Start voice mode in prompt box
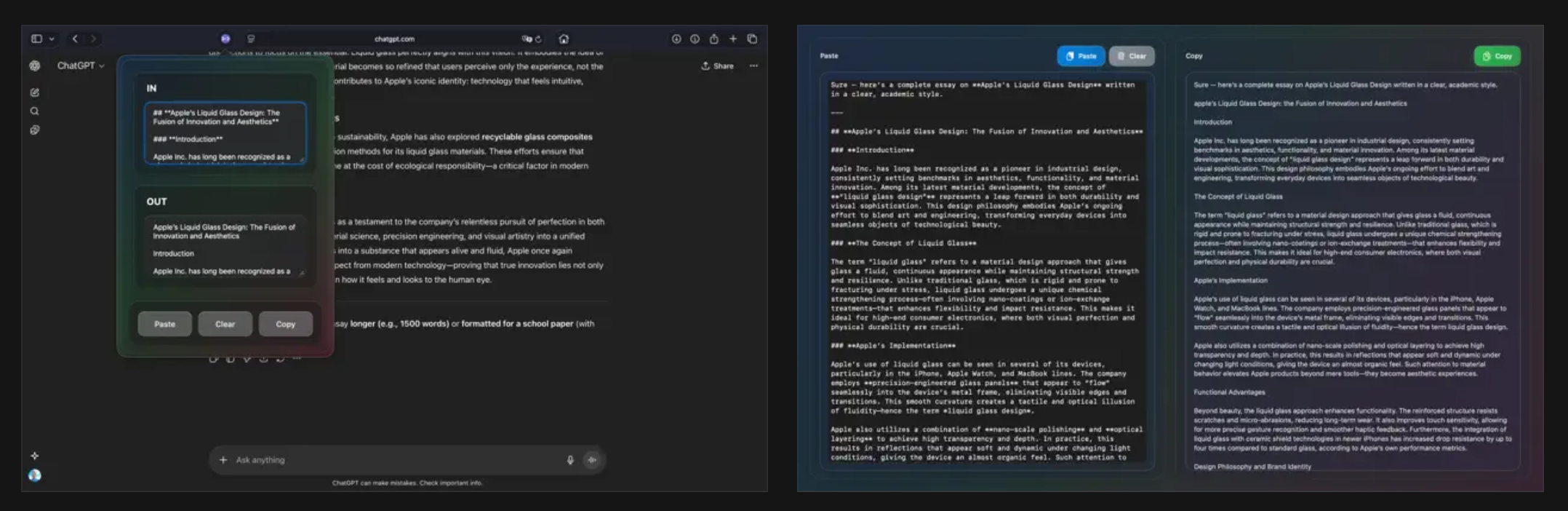This screenshot has width=1568, height=511. point(592,460)
